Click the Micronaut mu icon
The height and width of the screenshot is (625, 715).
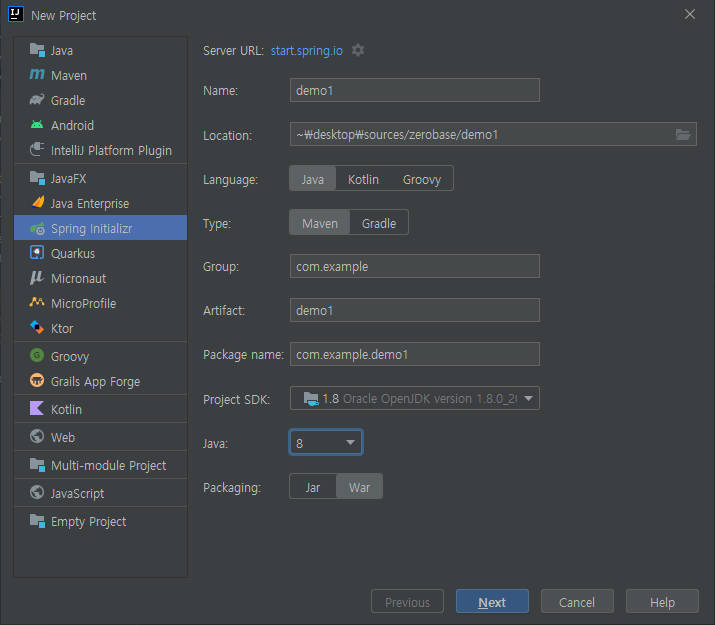(x=36, y=278)
